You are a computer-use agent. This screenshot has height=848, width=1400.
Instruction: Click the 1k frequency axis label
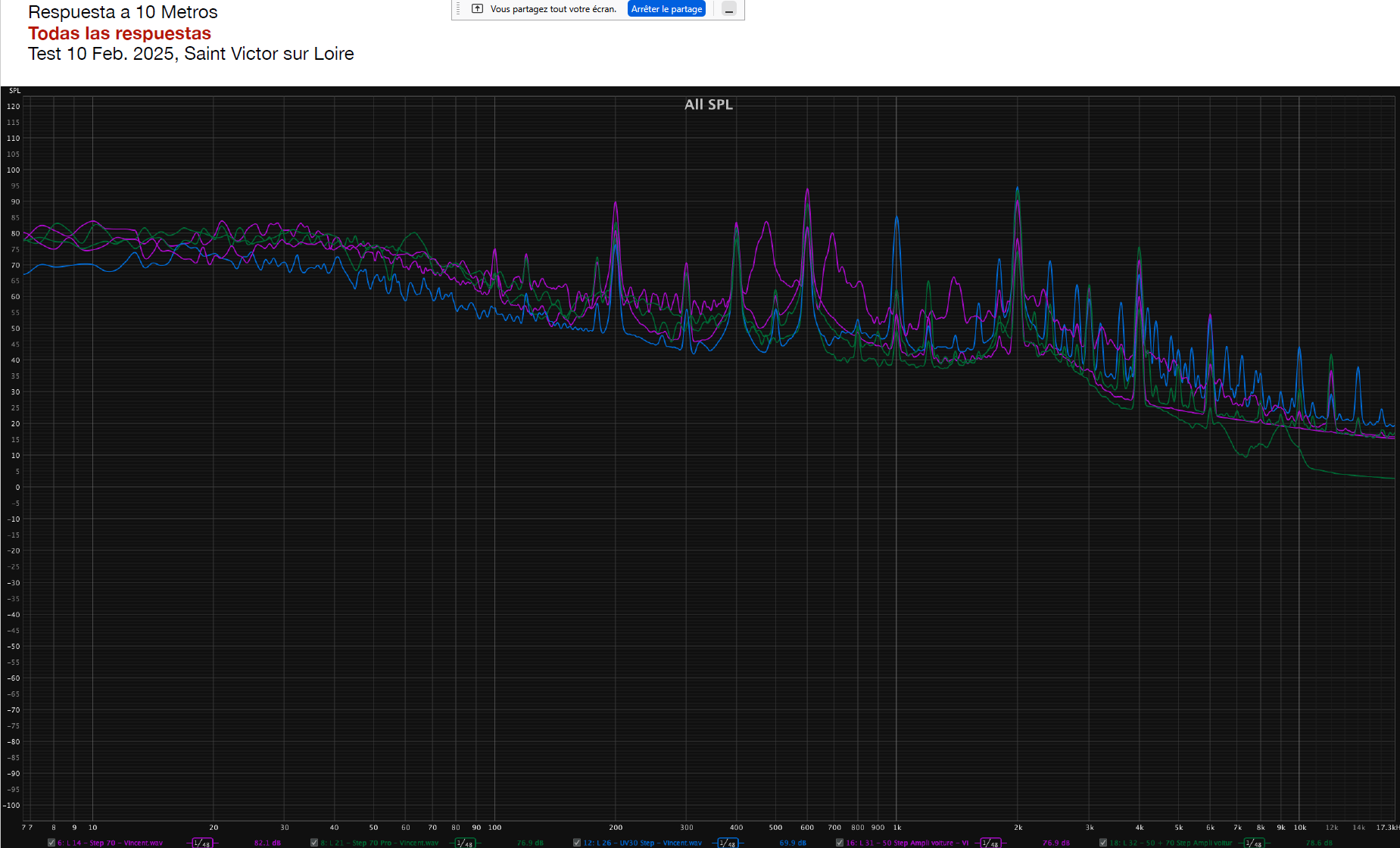(x=896, y=828)
